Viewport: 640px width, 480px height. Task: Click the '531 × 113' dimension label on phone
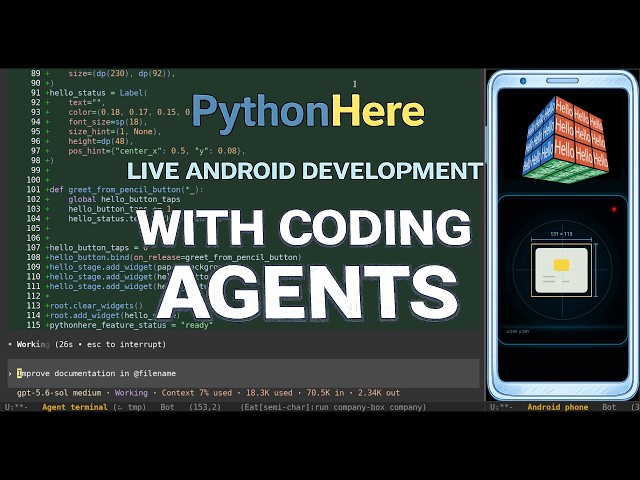[x=561, y=234]
